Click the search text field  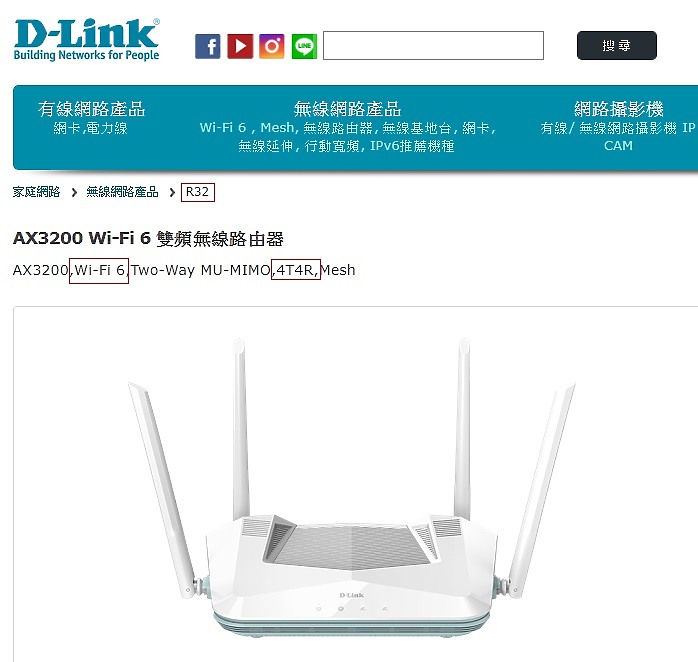point(433,45)
